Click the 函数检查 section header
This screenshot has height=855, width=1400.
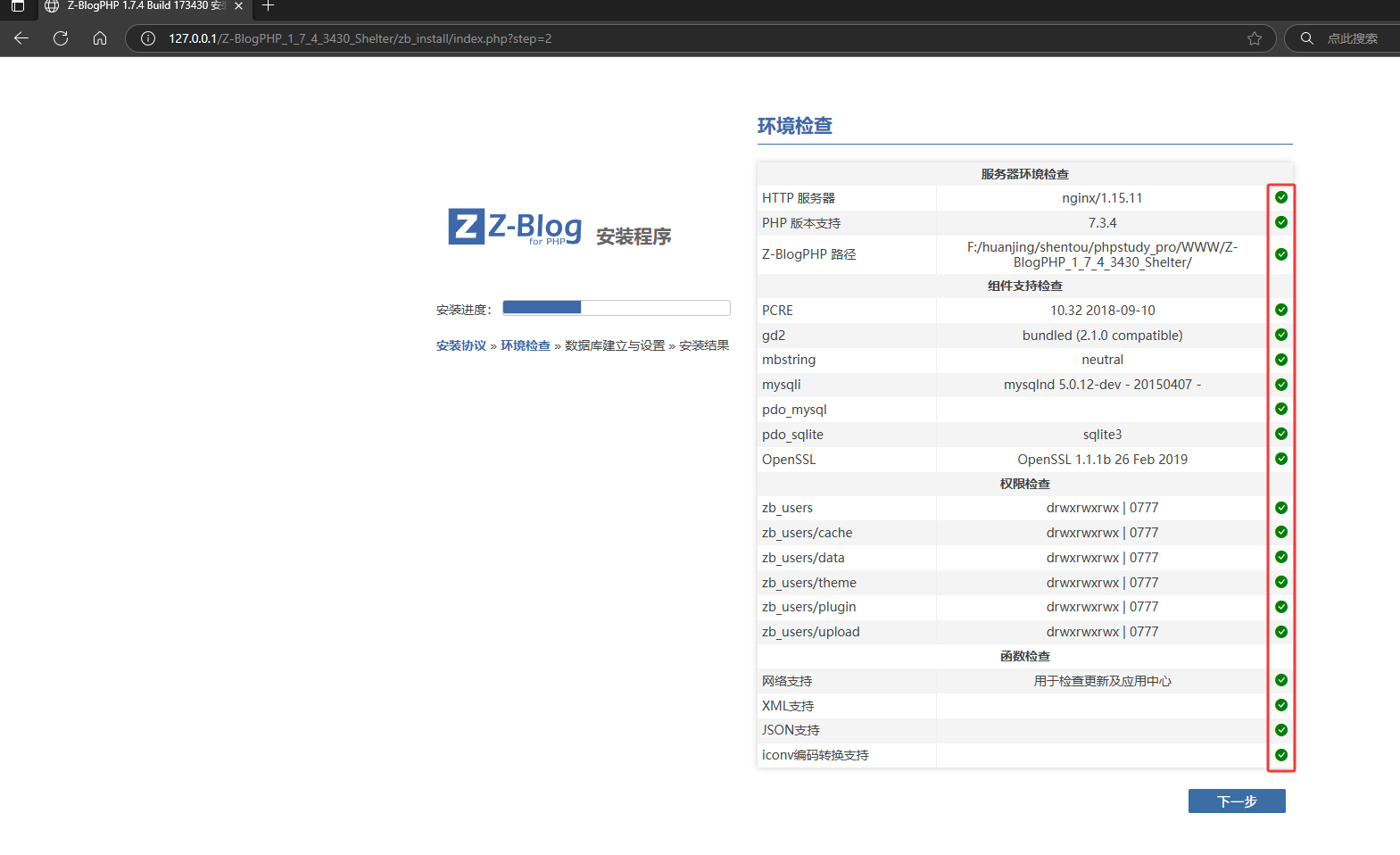1024,656
